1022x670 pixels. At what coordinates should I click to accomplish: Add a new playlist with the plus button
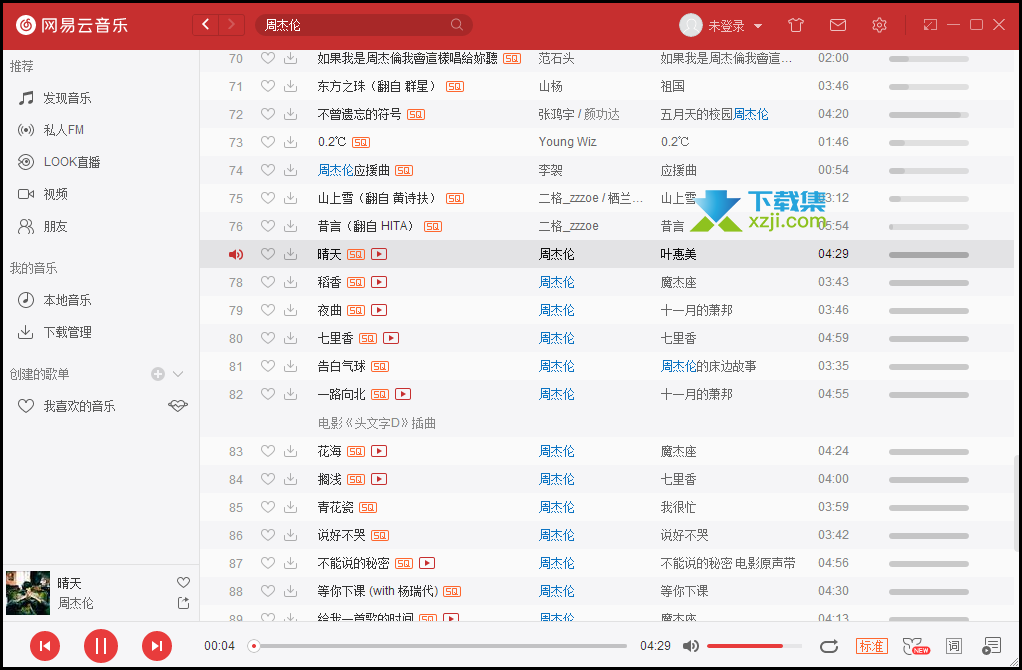tap(158, 373)
